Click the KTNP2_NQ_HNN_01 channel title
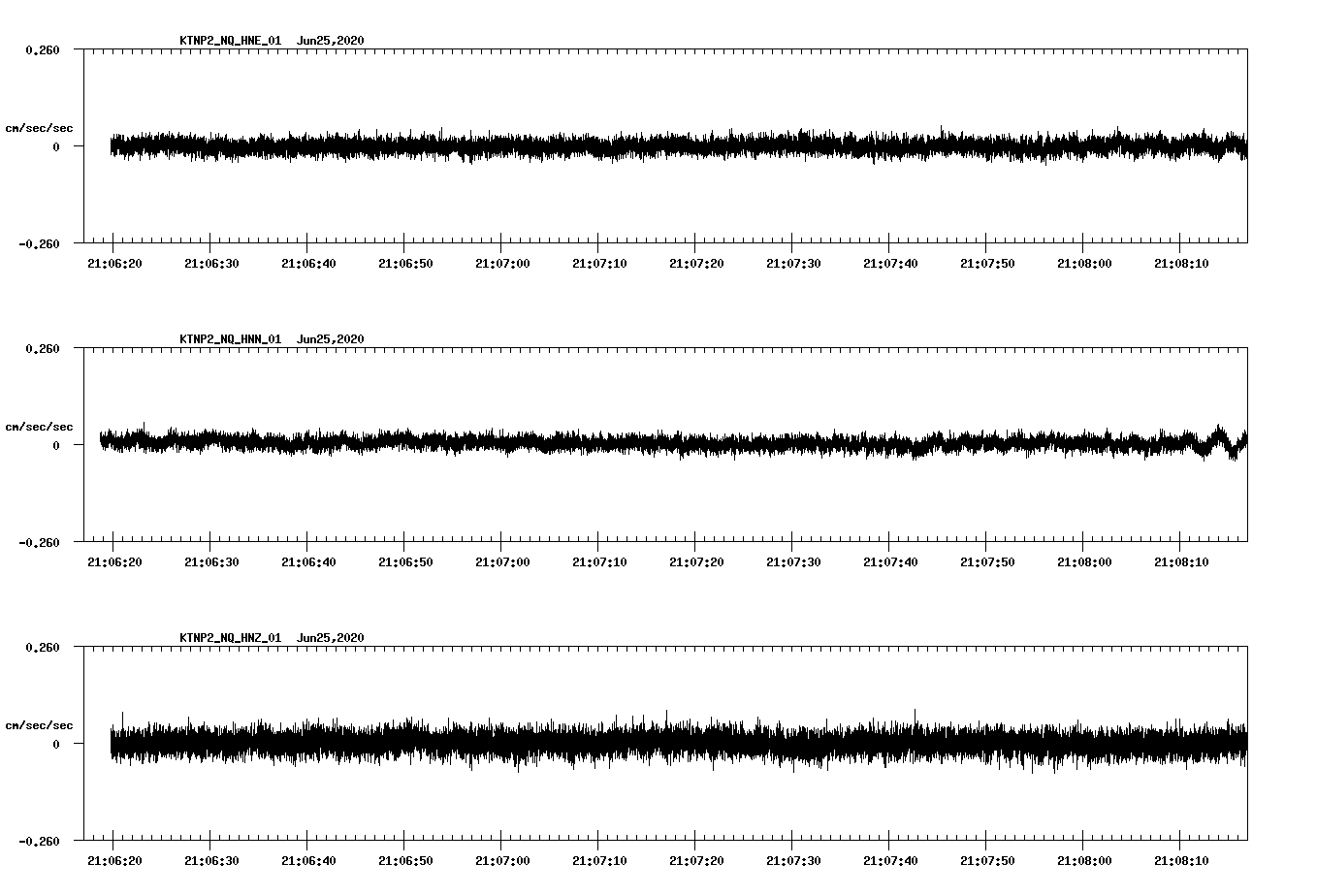 pyautogui.click(x=231, y=339)
